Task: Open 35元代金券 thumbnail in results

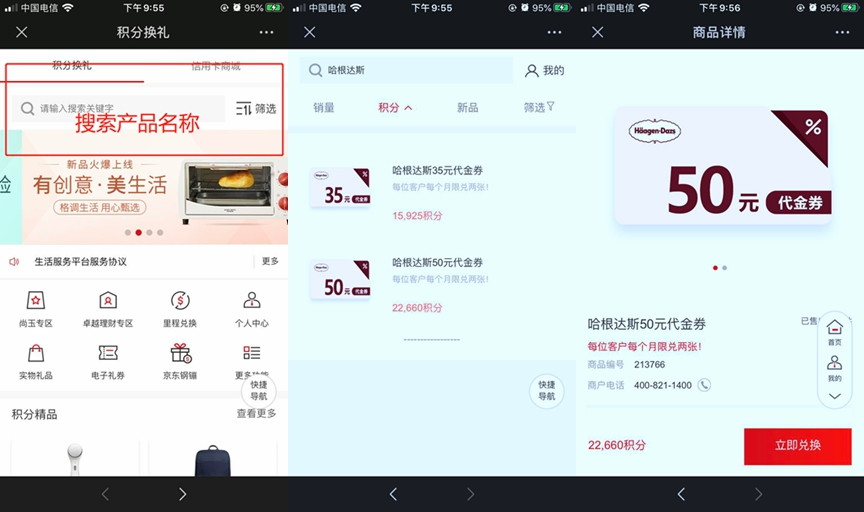Action: point(340,187)
